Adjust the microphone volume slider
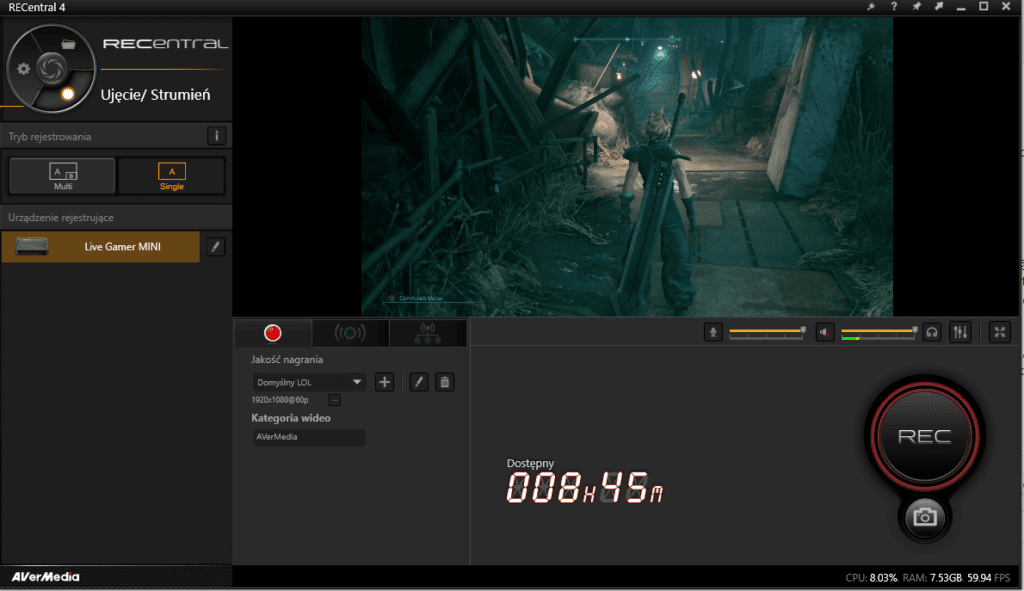This screenshot has width=1024, height=591. tap(767, 332)
